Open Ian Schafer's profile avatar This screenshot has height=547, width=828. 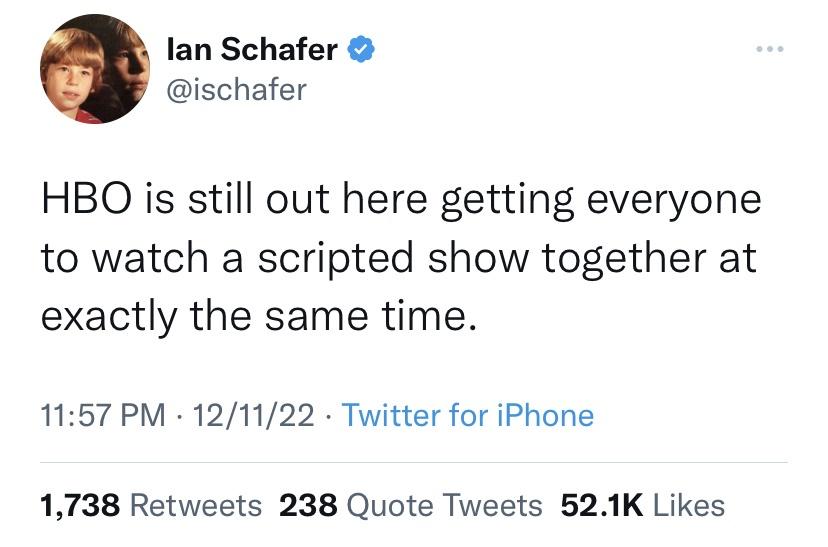pos(95,69)
